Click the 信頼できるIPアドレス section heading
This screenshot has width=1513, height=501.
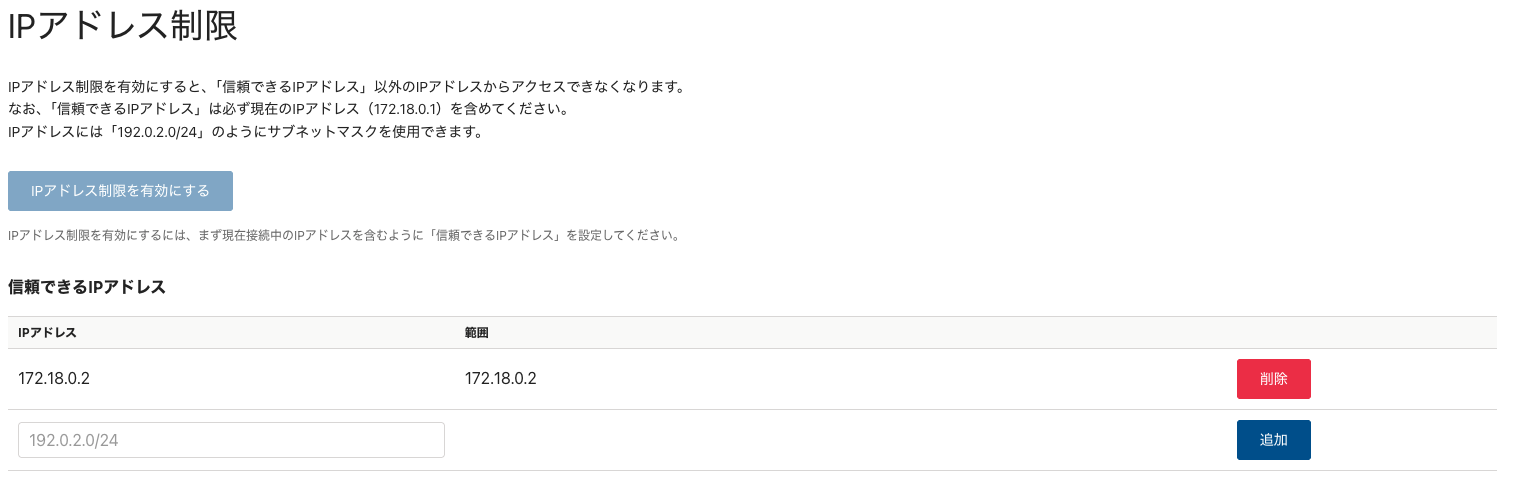pos(86,287)
